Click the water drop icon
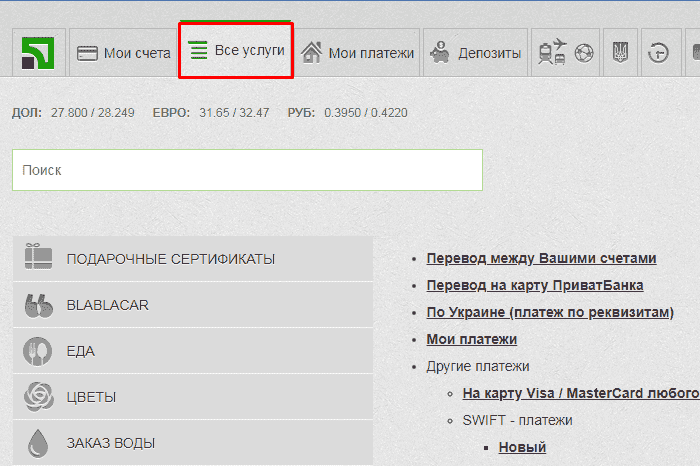 [x=38, y=442]
